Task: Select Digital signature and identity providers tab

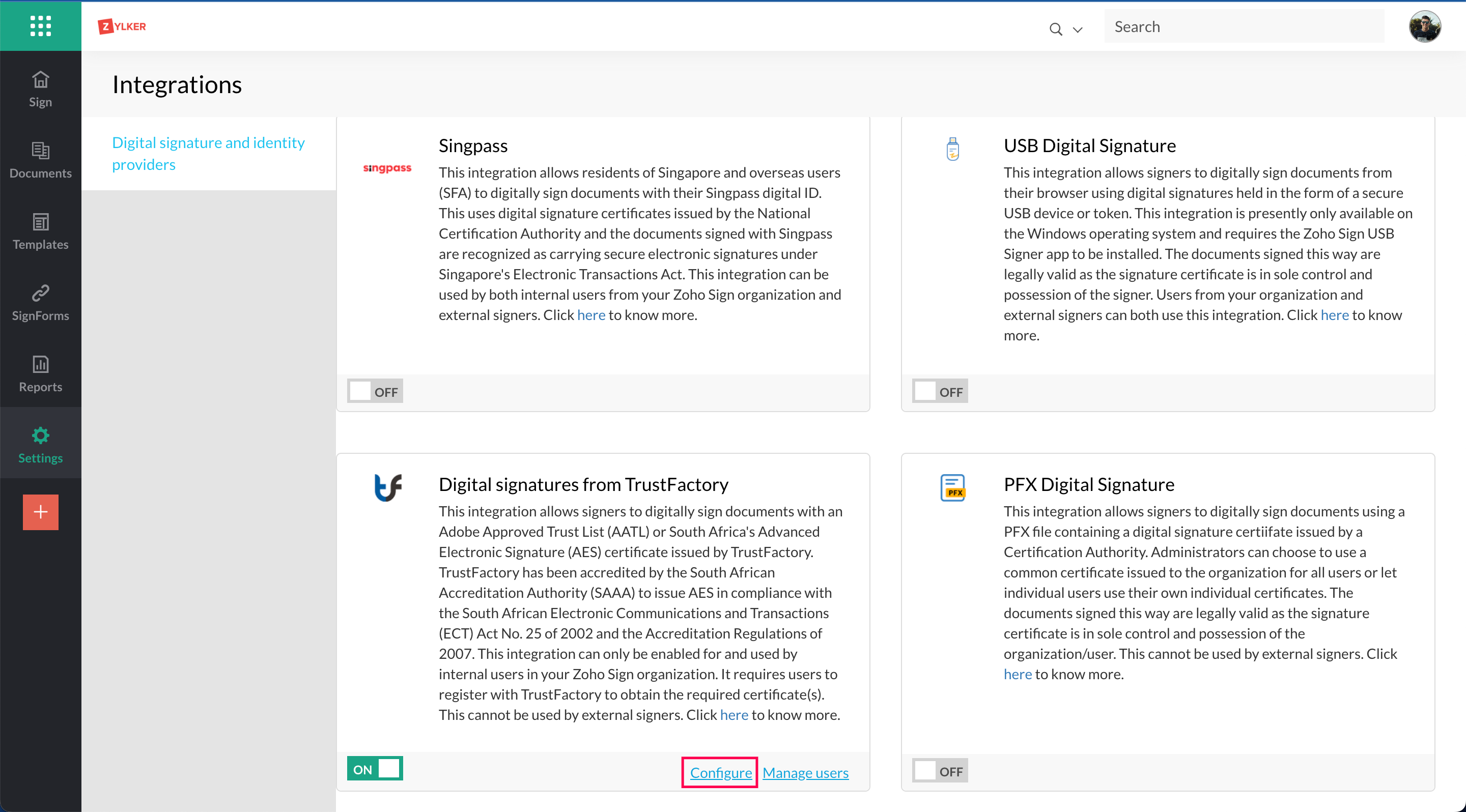Action: (x=208, y=153)
